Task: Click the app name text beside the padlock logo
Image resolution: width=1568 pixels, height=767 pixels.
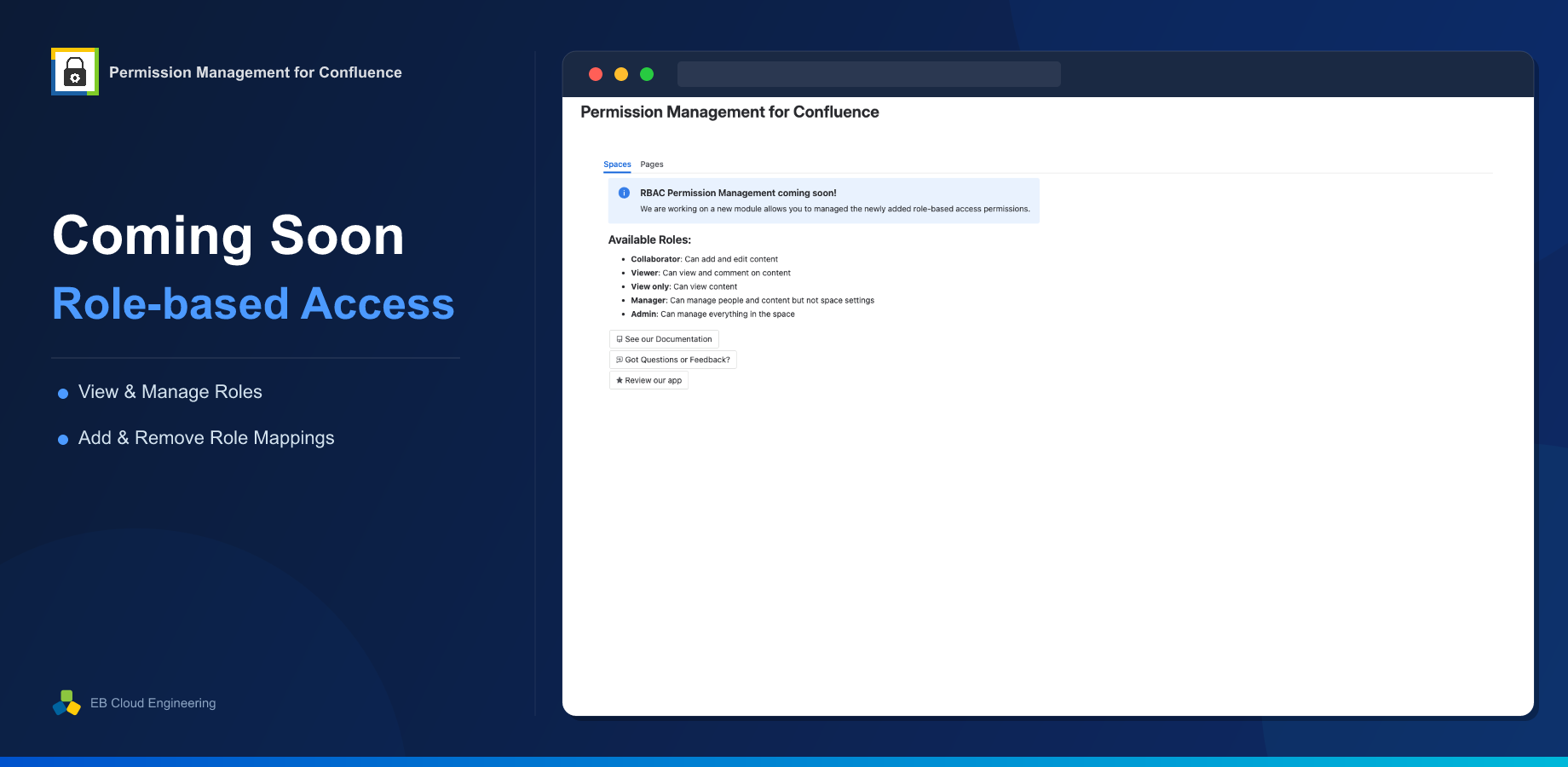Action: 256,72
